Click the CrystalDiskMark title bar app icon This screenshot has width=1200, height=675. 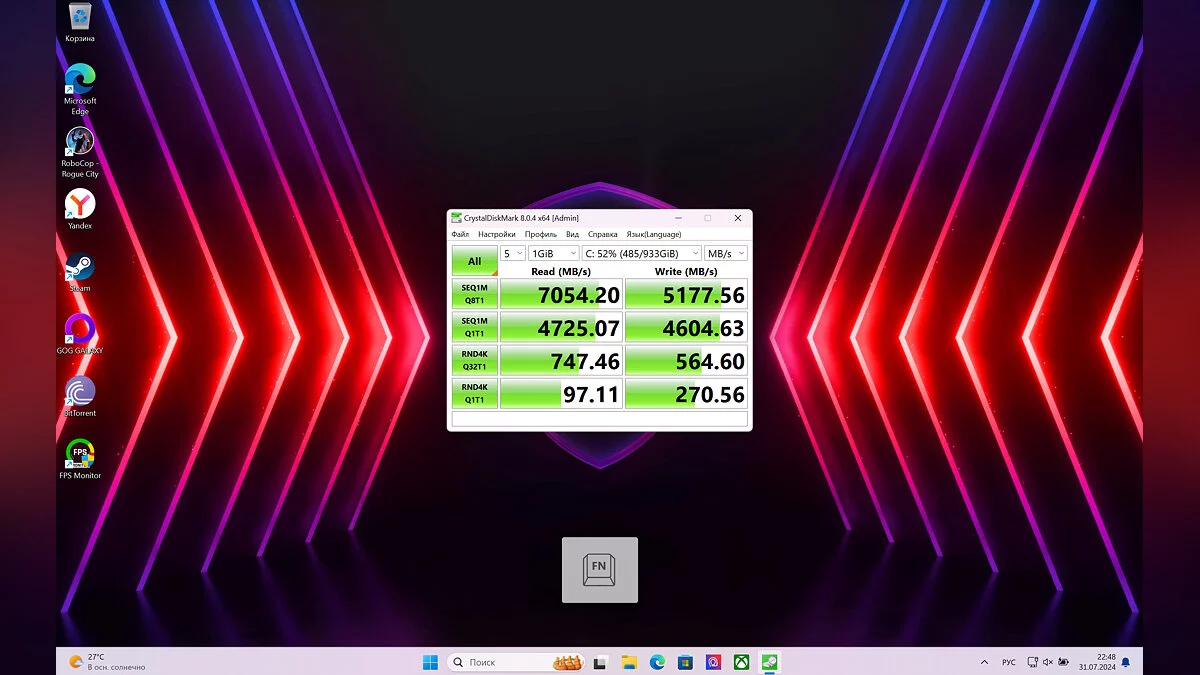point(456,218)
